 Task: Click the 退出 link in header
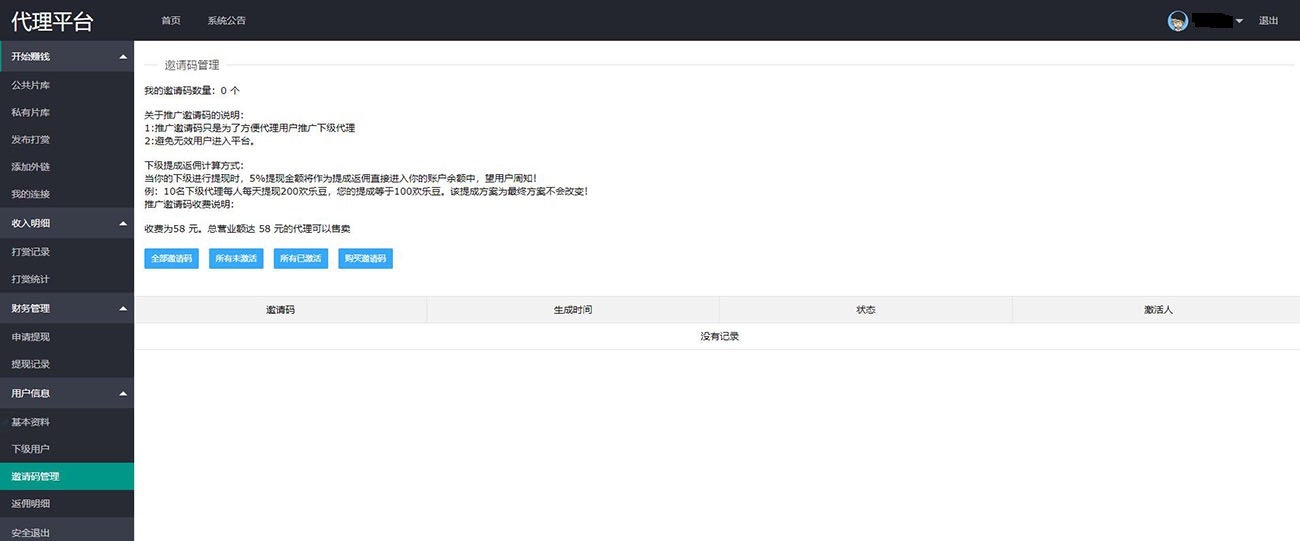1268,21
